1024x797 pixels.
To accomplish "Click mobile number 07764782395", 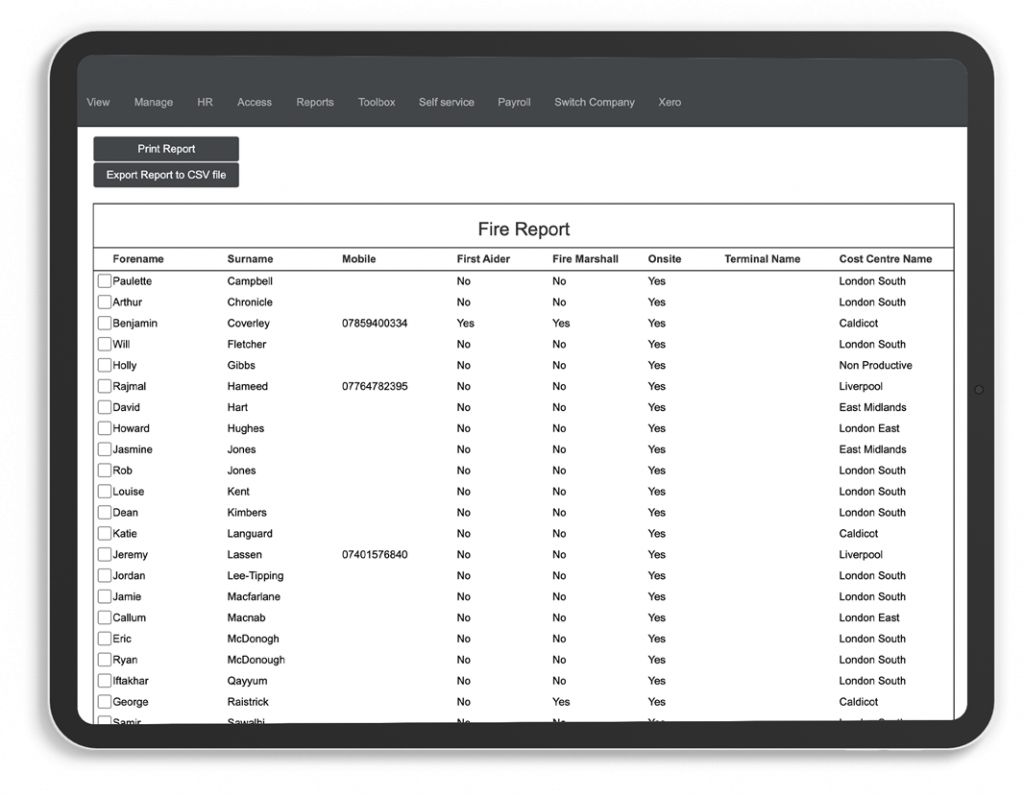I will [x=375, y=386].
